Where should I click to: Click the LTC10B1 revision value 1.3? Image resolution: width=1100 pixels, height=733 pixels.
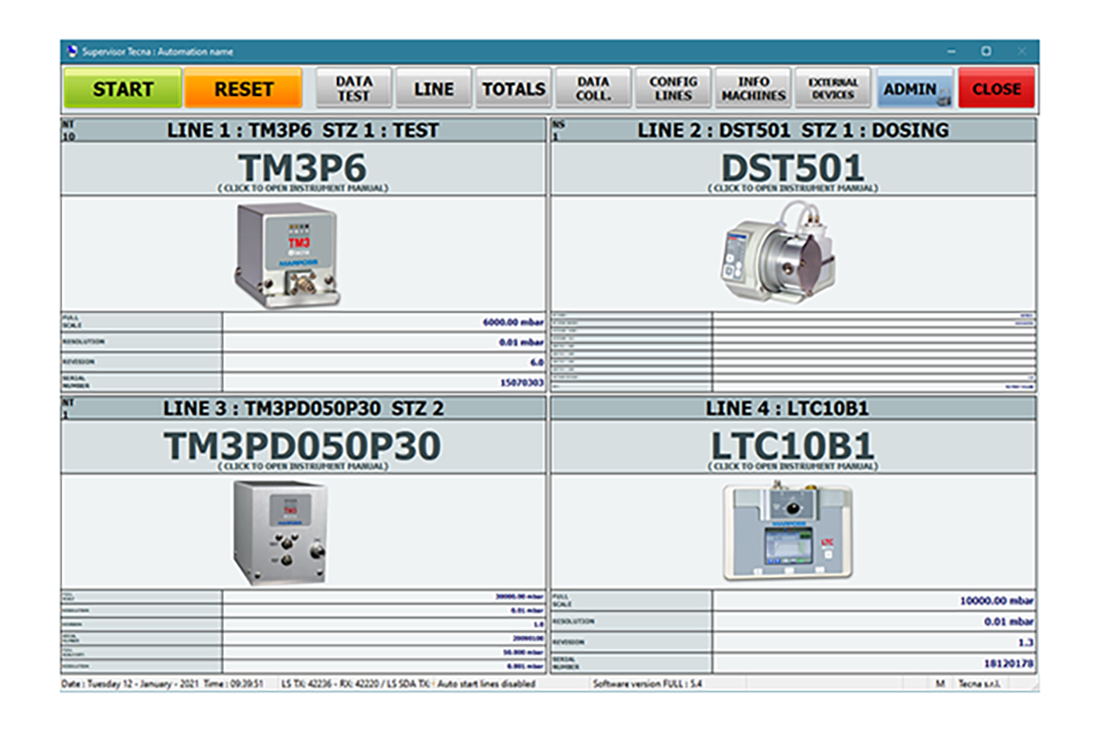(1026, 643)
